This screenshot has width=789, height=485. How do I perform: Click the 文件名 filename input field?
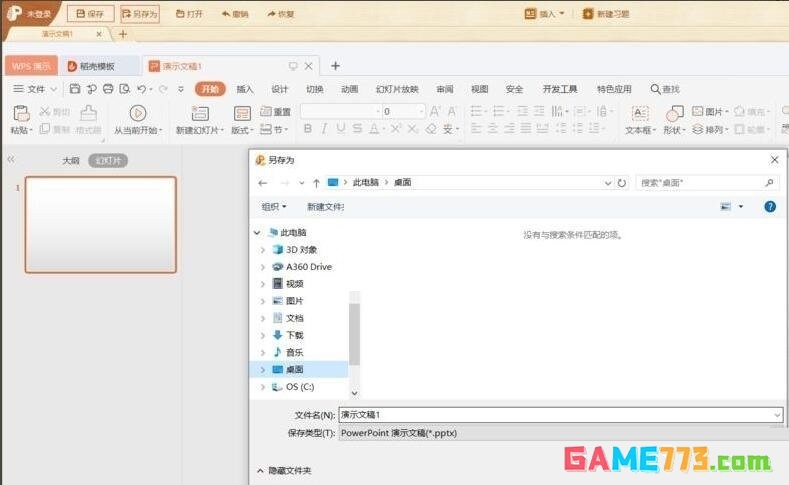click(x=561, y=415)
